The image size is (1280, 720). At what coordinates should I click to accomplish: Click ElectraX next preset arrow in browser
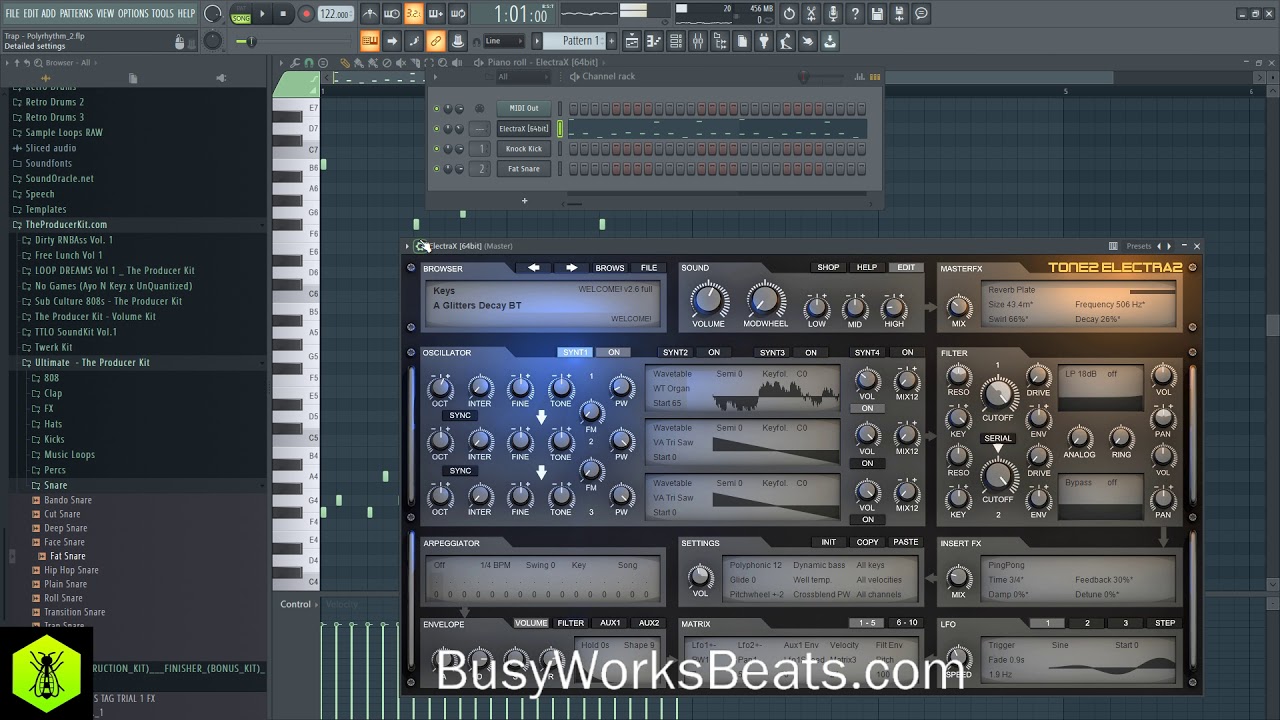(x=571, y=268)
